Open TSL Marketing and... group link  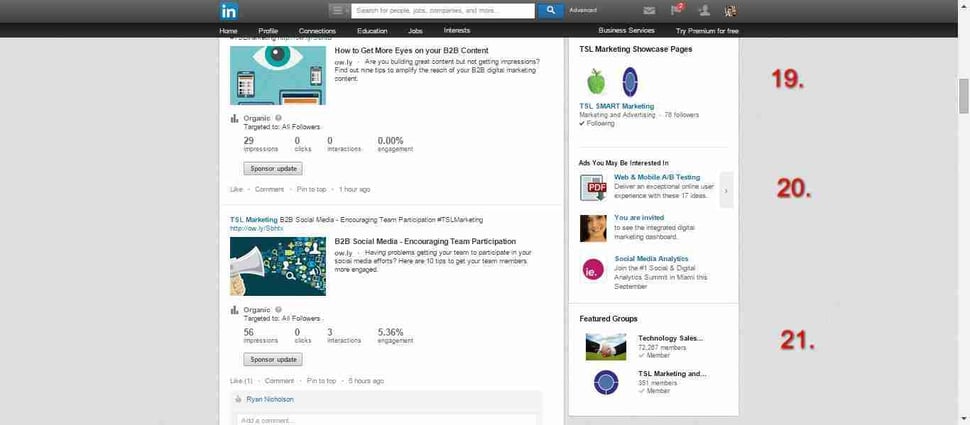[x=672, y=374]
